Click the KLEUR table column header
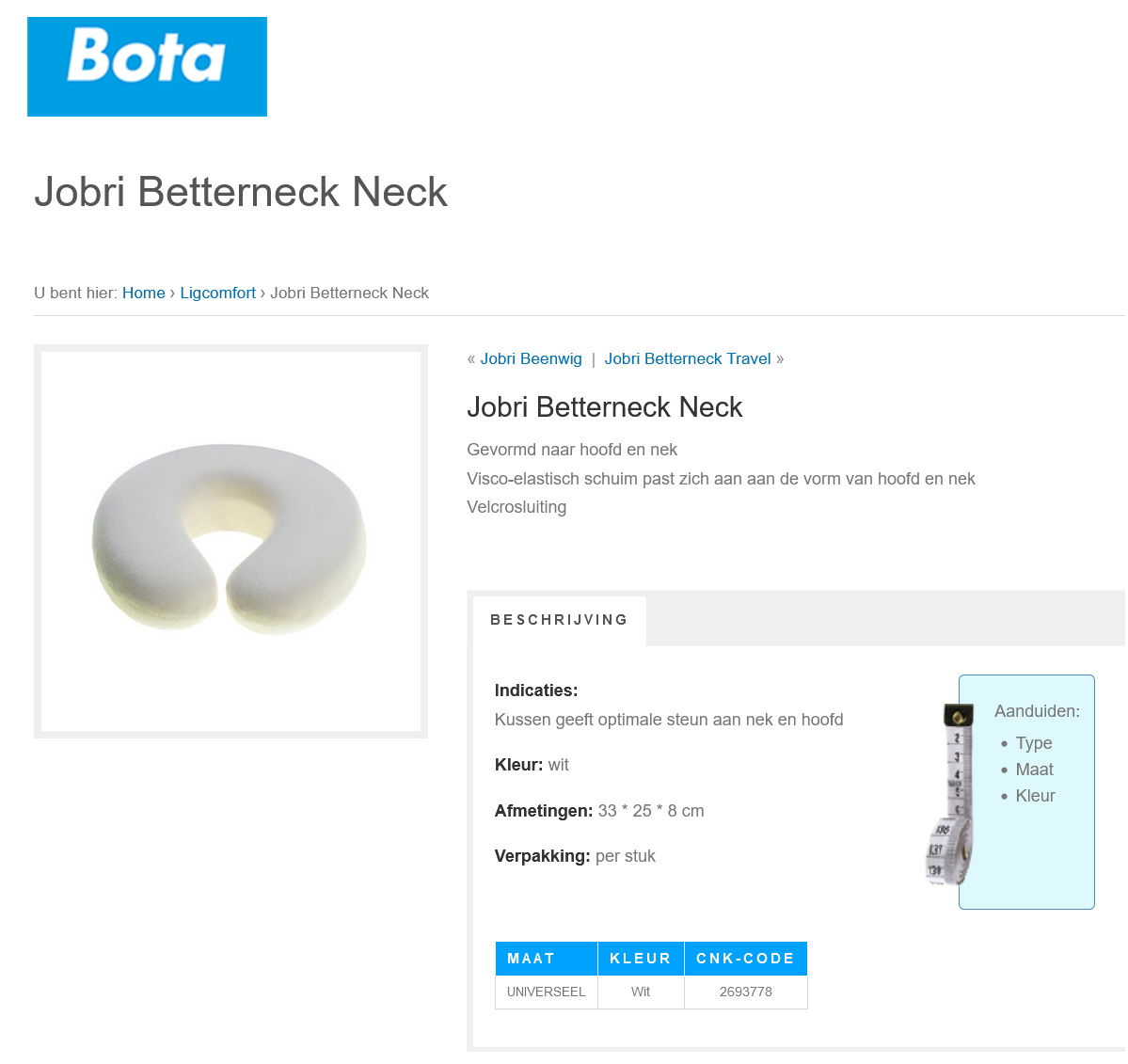 641,959
